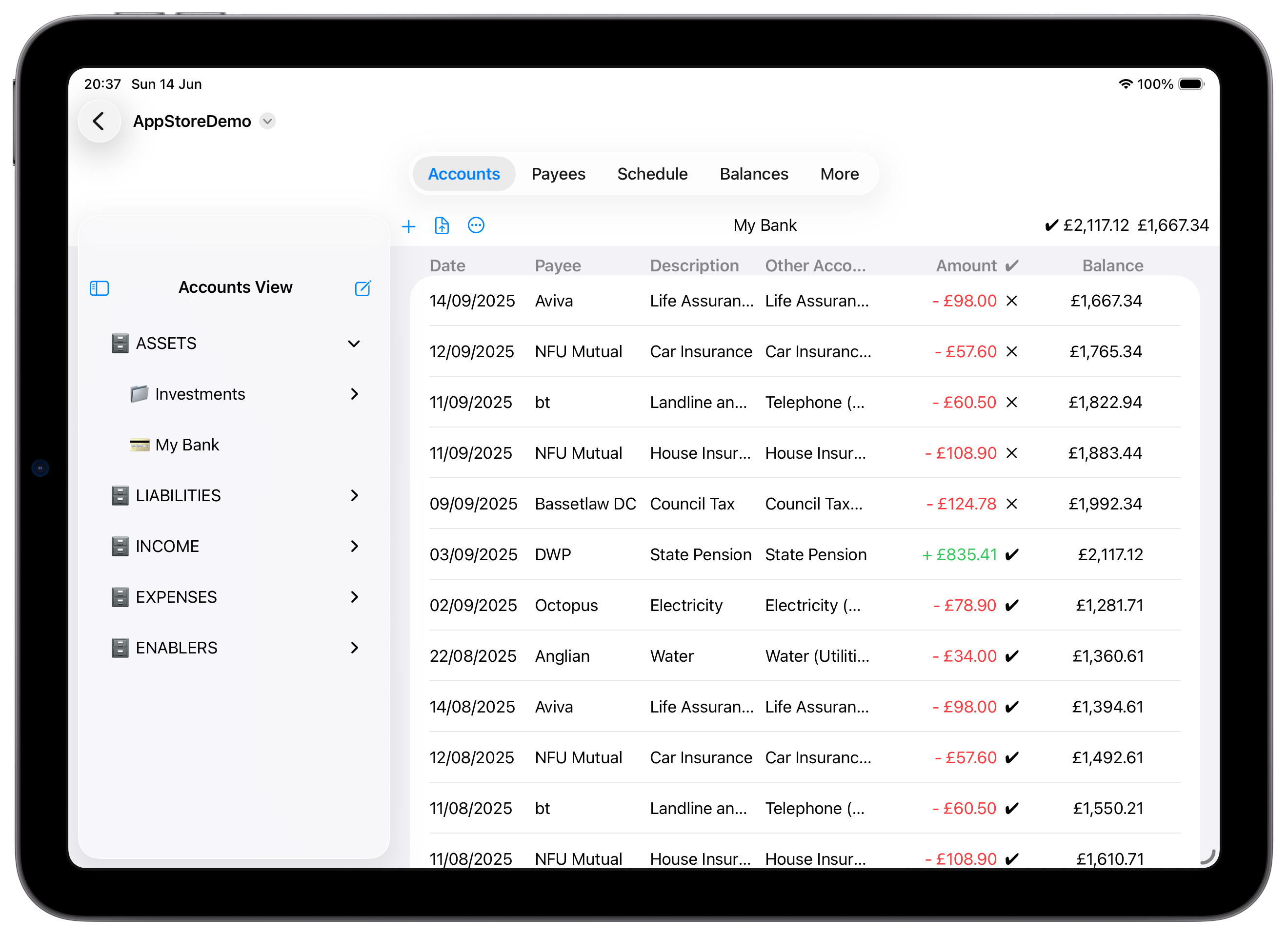Click the Accounts View sidebar title

point(235,287)
